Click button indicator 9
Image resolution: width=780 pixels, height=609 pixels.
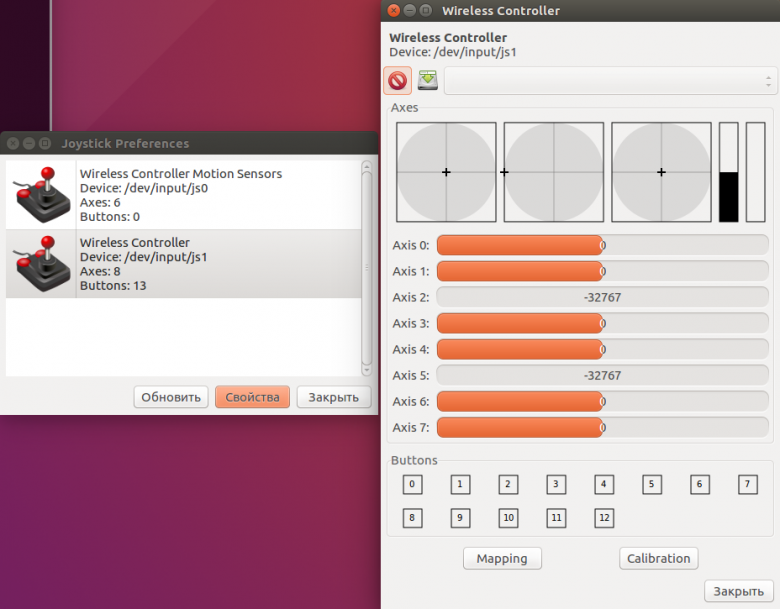tap(460, 518)
